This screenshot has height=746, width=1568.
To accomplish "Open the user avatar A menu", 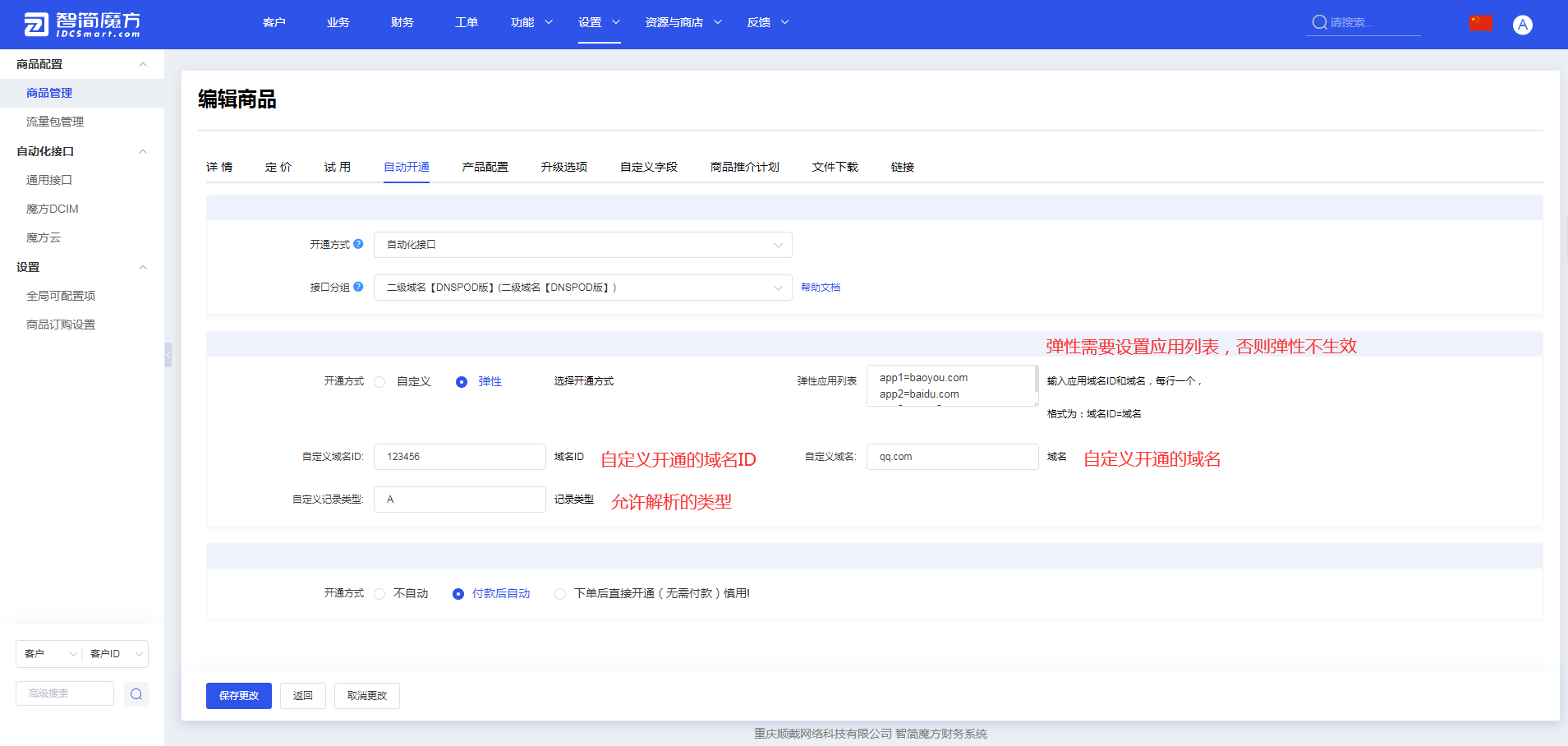I will [1523, 25].
